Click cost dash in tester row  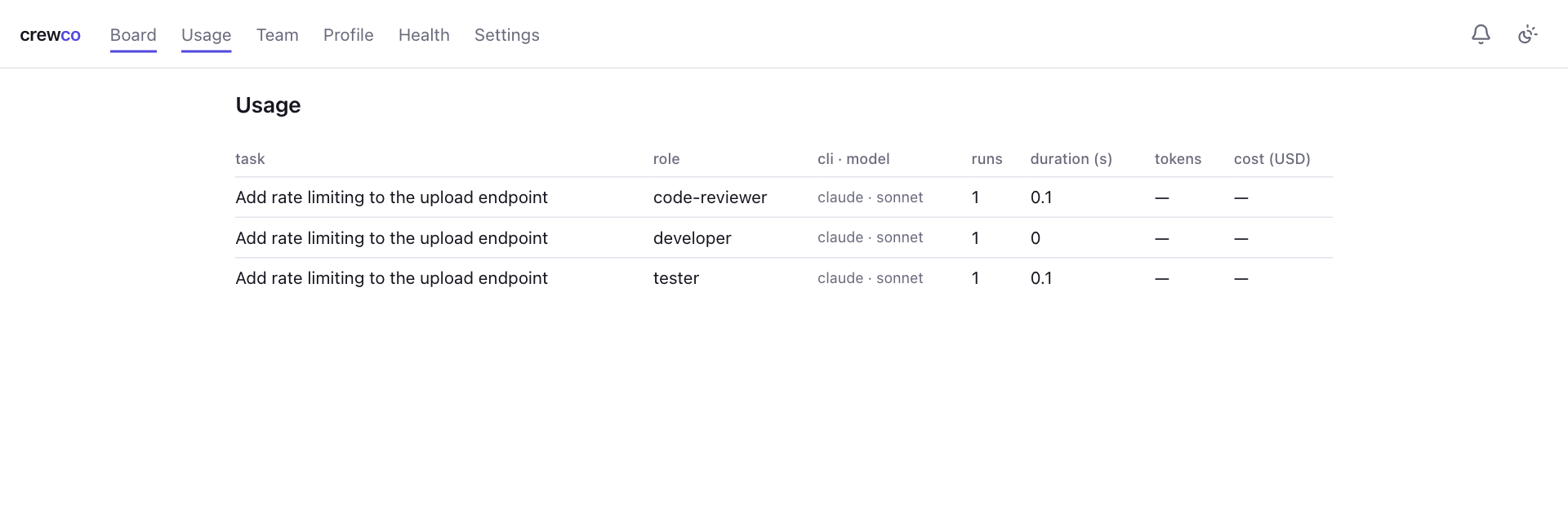pos(1241,279)
